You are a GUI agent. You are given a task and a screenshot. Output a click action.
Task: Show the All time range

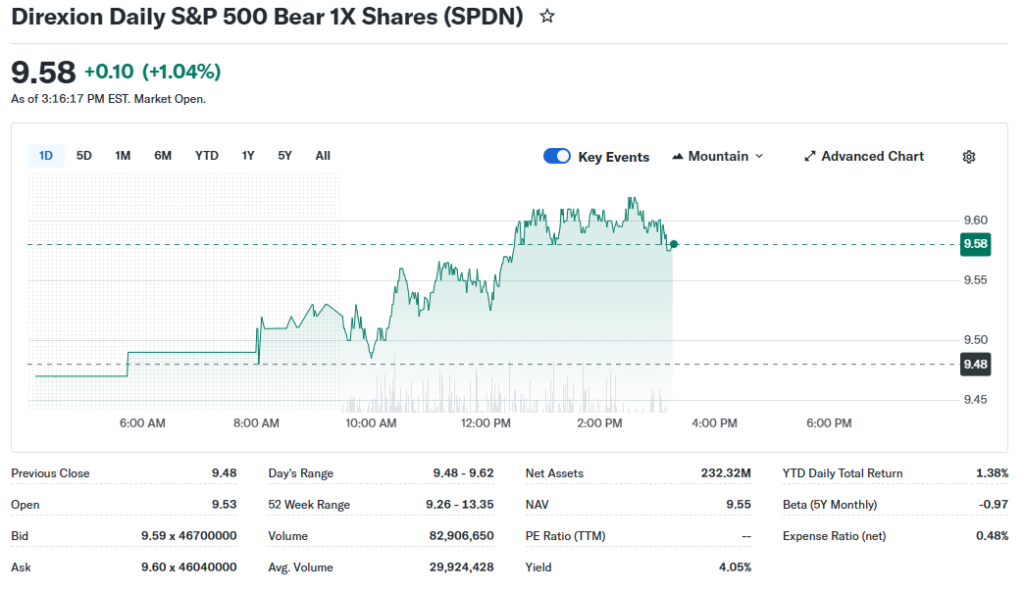[323, 155]
